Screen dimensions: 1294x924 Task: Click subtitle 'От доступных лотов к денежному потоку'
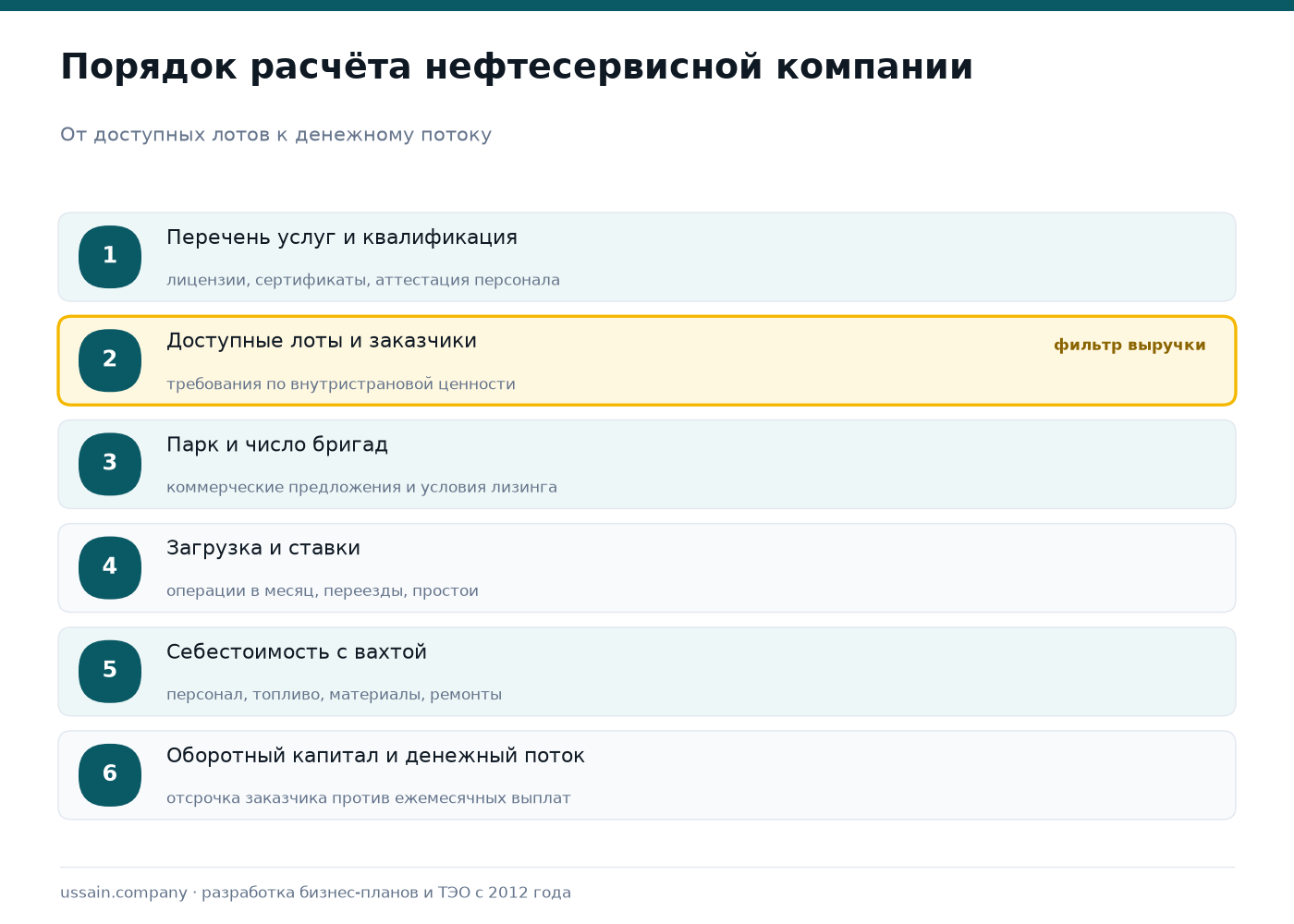pyautogui.click(x=275, y=135)
